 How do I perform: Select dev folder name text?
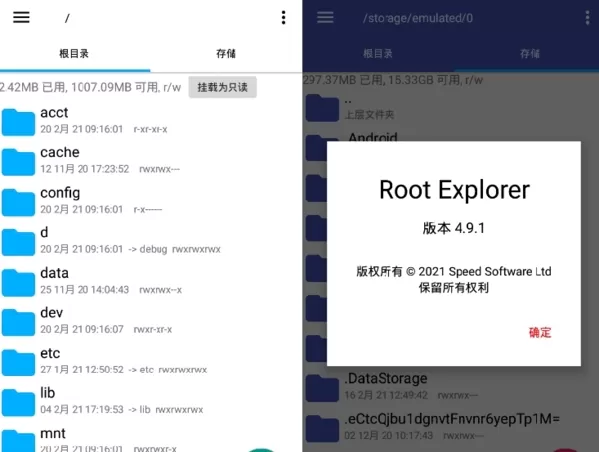(x=52, y=313)
